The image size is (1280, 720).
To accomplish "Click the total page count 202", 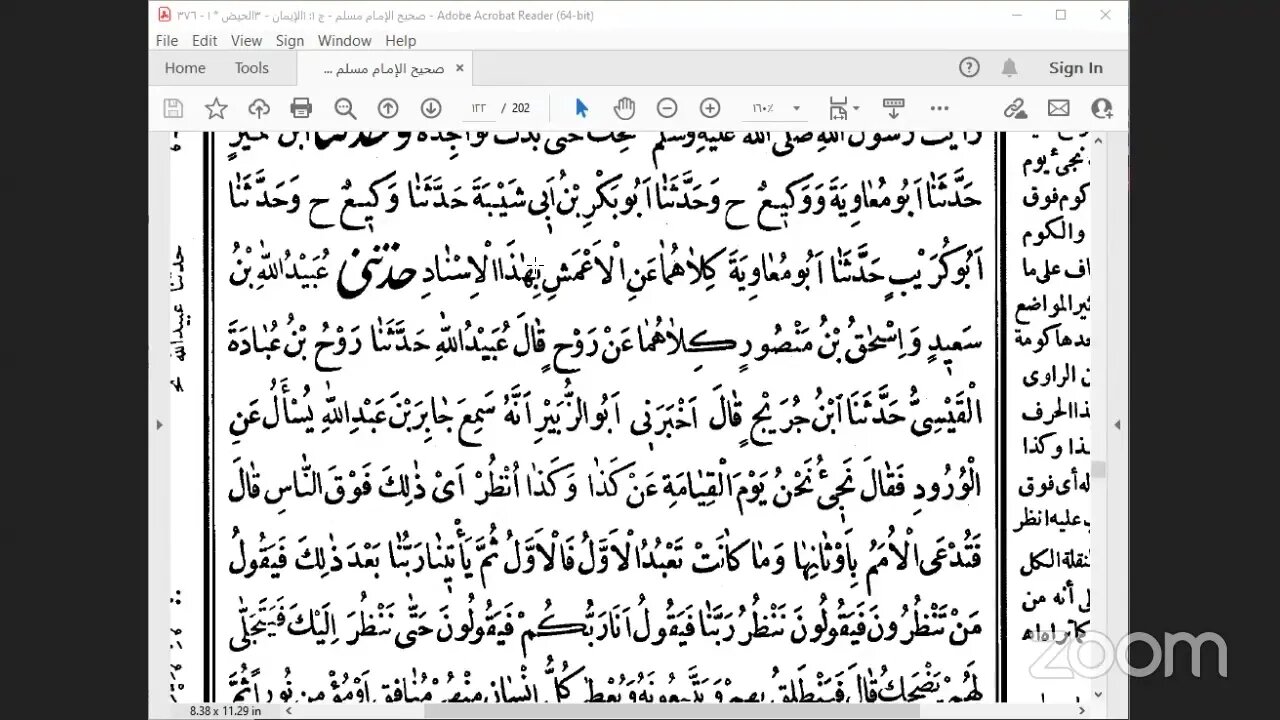I will [x=520, y=109].
